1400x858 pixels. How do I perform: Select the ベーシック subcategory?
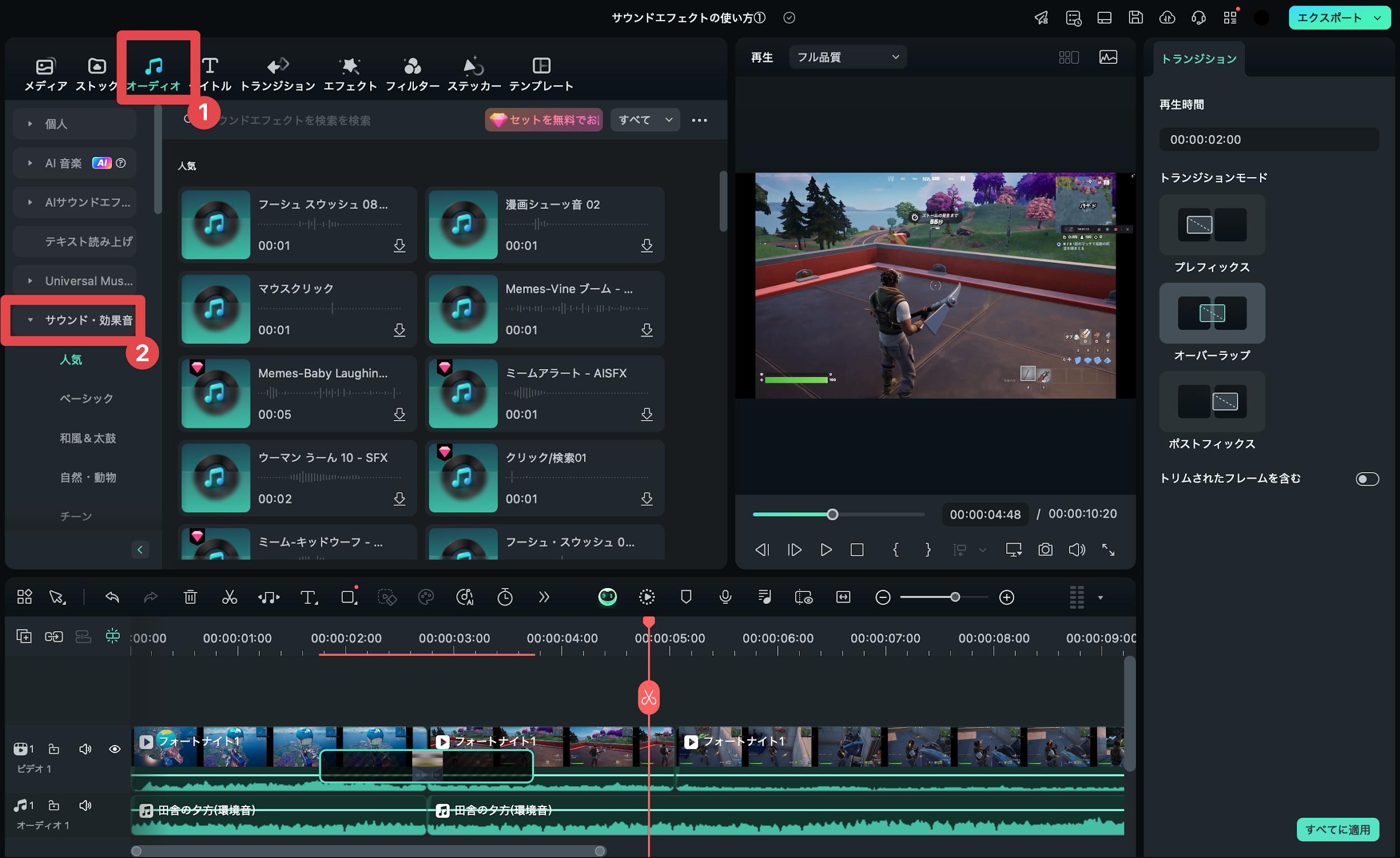86,398
